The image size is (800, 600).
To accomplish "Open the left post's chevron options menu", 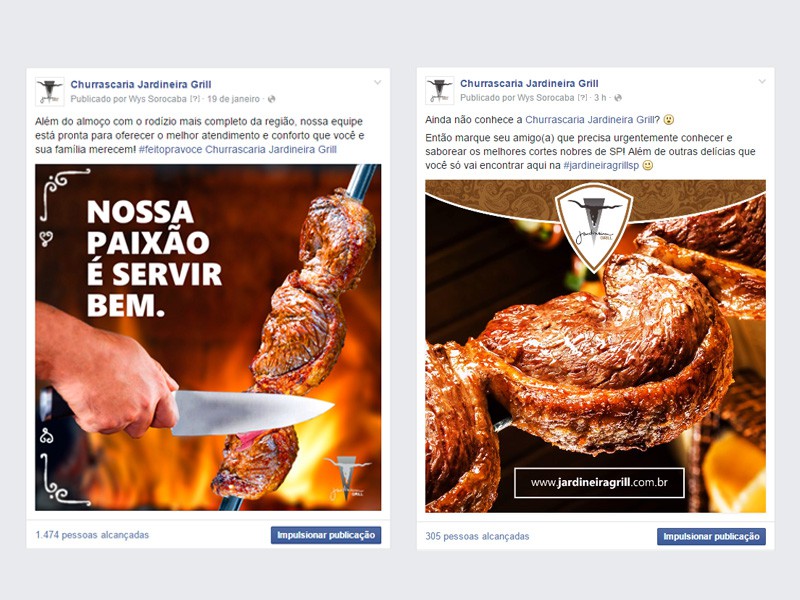I will coord(378,82).
